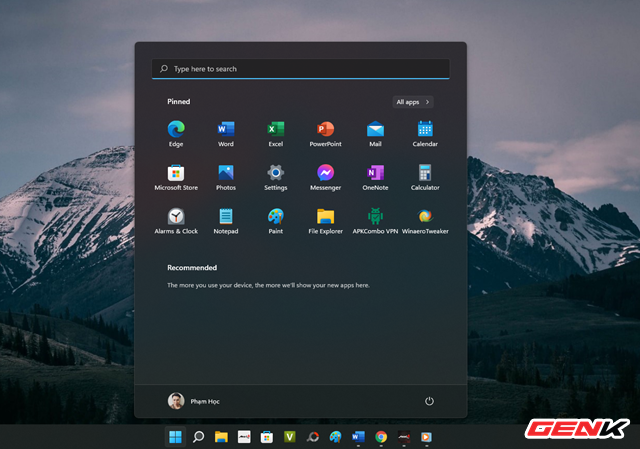
Task: Click the Start button on the taskbar
Action: pos(176,437)
